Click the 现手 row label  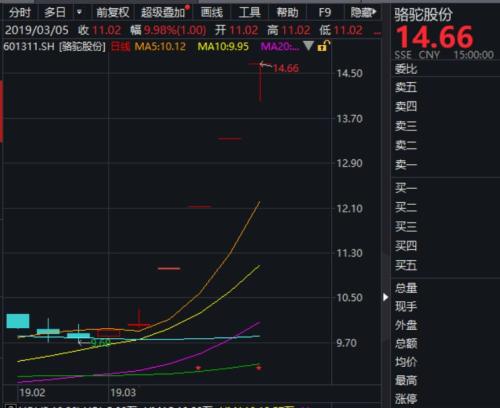pos(406,306)
